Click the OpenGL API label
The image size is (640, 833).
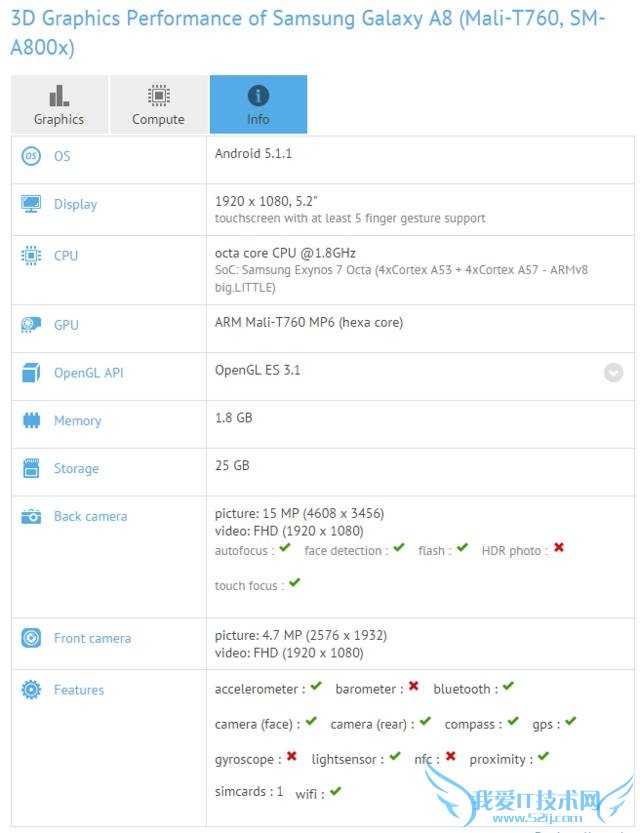click(x=89, y=373)
